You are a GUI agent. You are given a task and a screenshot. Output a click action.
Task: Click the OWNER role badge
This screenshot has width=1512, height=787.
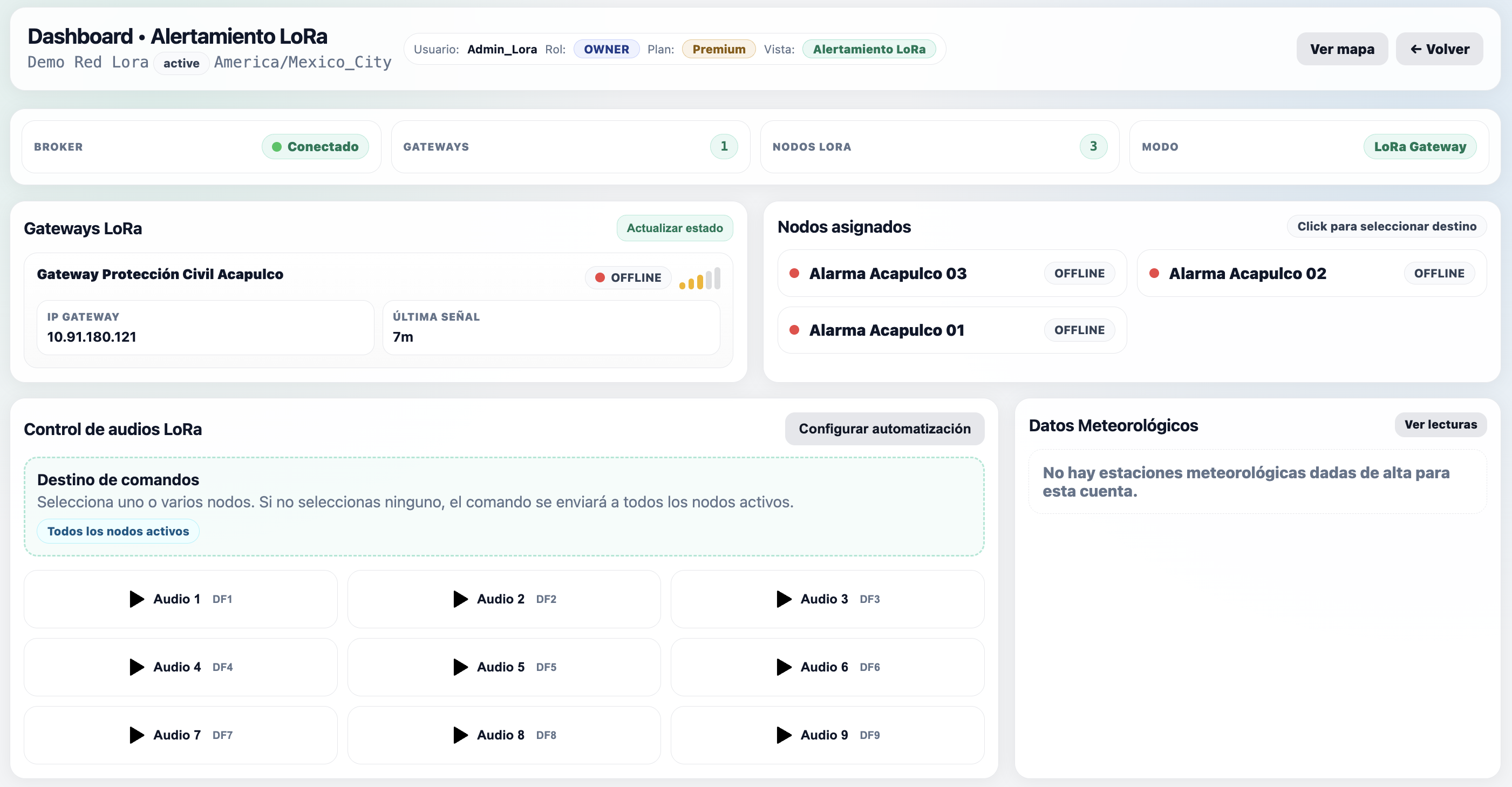[x=607, y=49]
